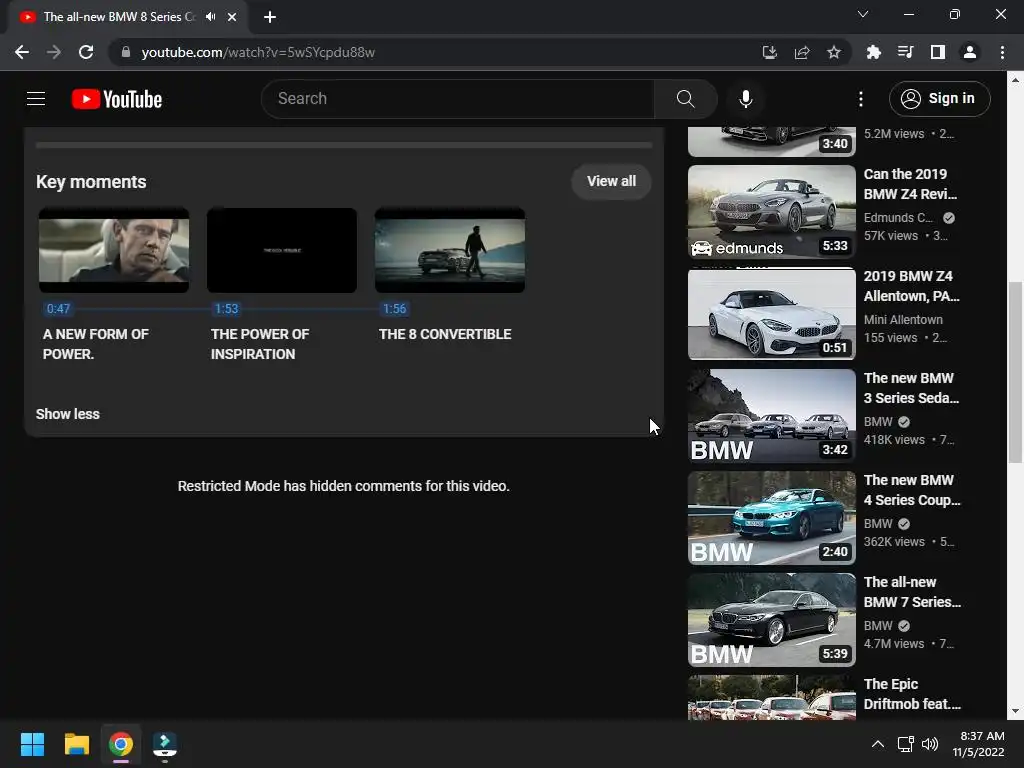Open Can the 2019 BMW Z4 video thumbnail
1024x768 pixels.
[772, 212]
